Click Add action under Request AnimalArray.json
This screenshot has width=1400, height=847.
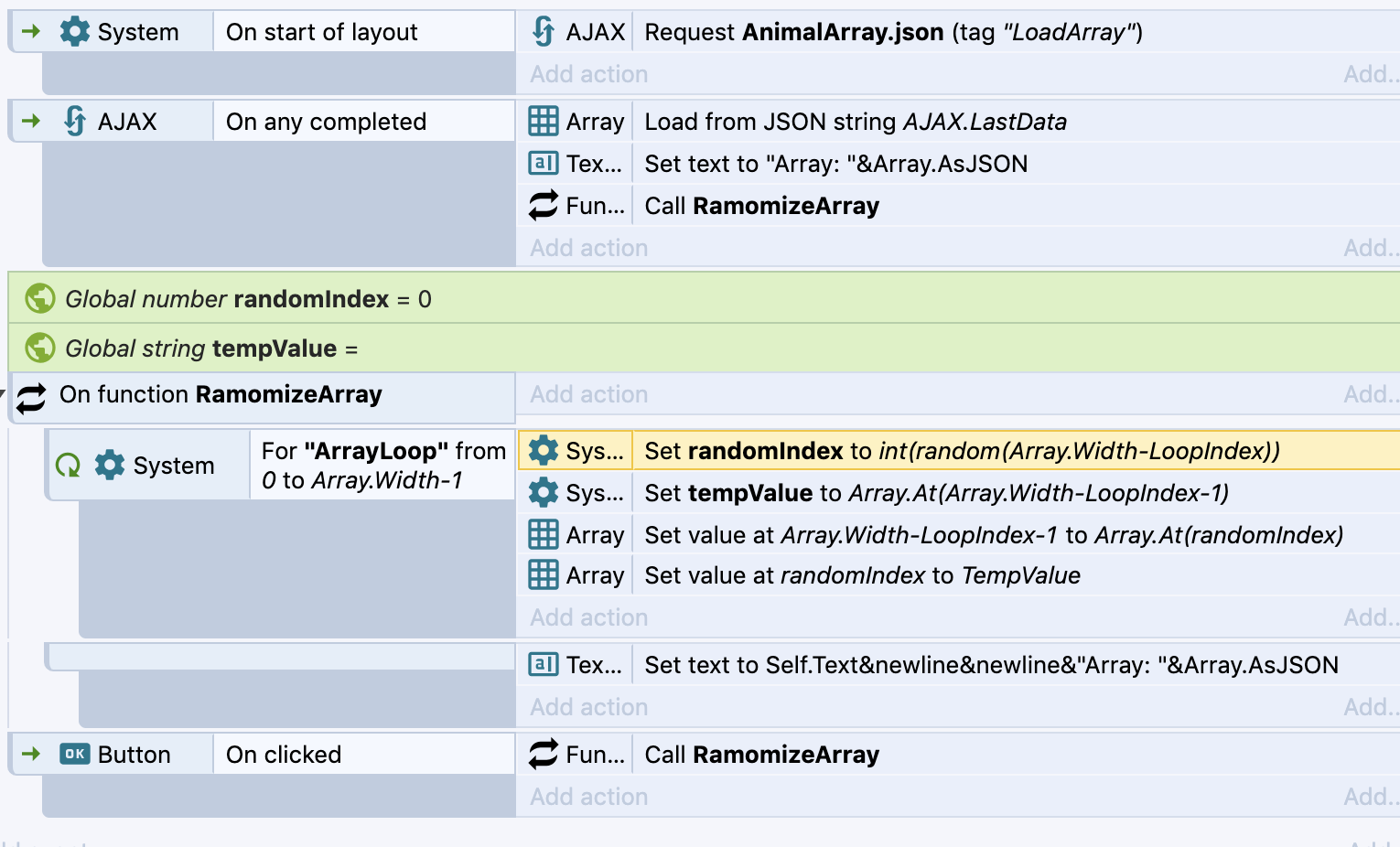pyautogui.click(x=588, y=74)
